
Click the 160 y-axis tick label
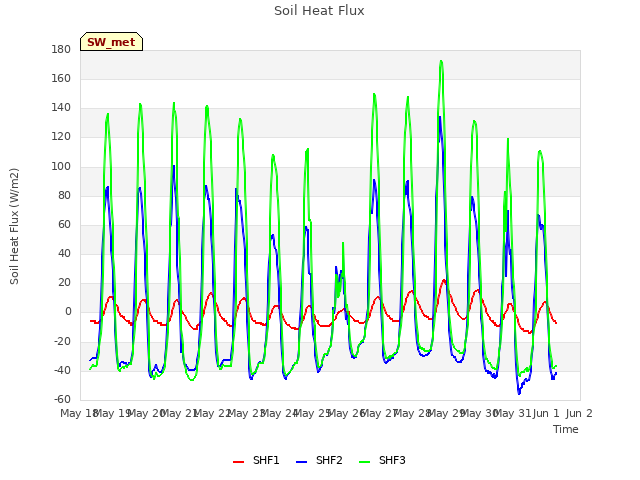click(x=61, y=78)
